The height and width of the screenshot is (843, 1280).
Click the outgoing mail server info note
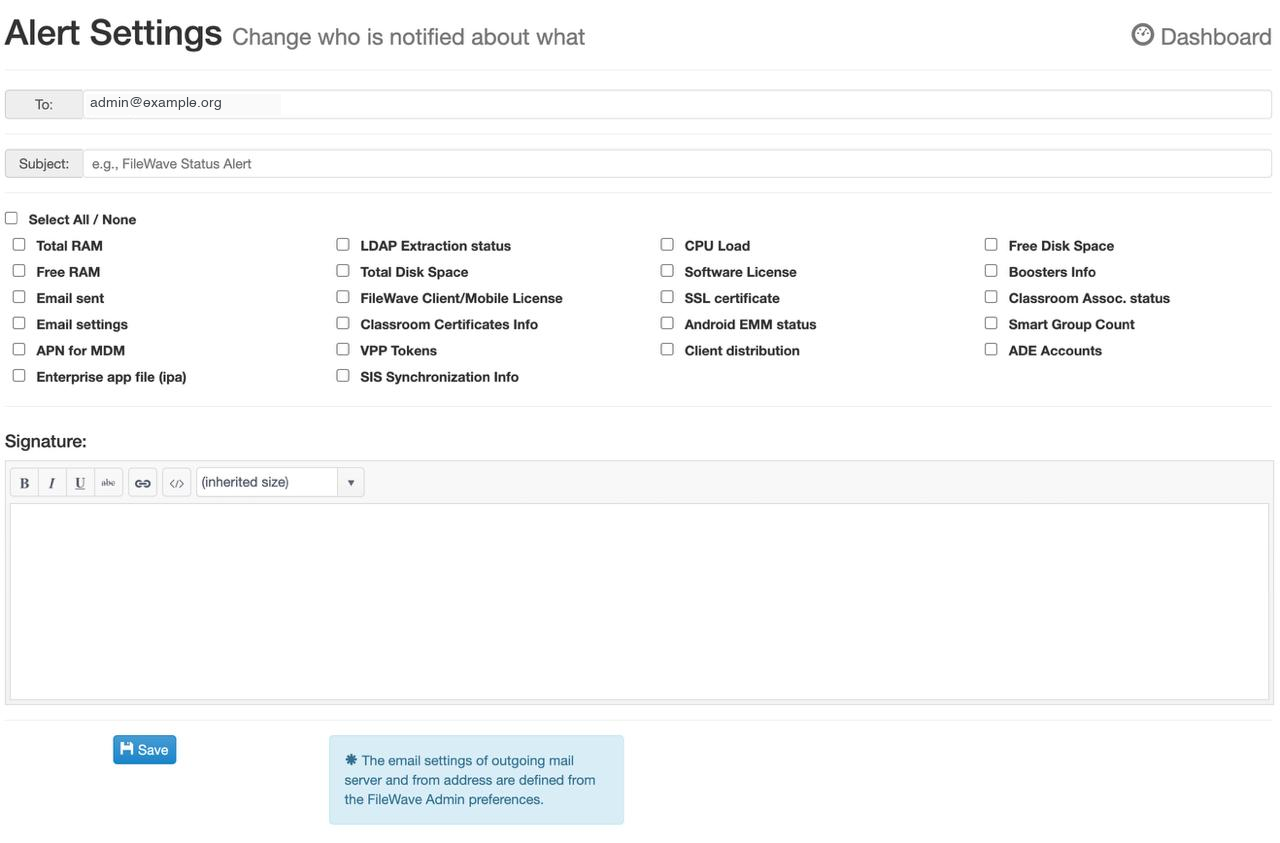coord(476,780)
